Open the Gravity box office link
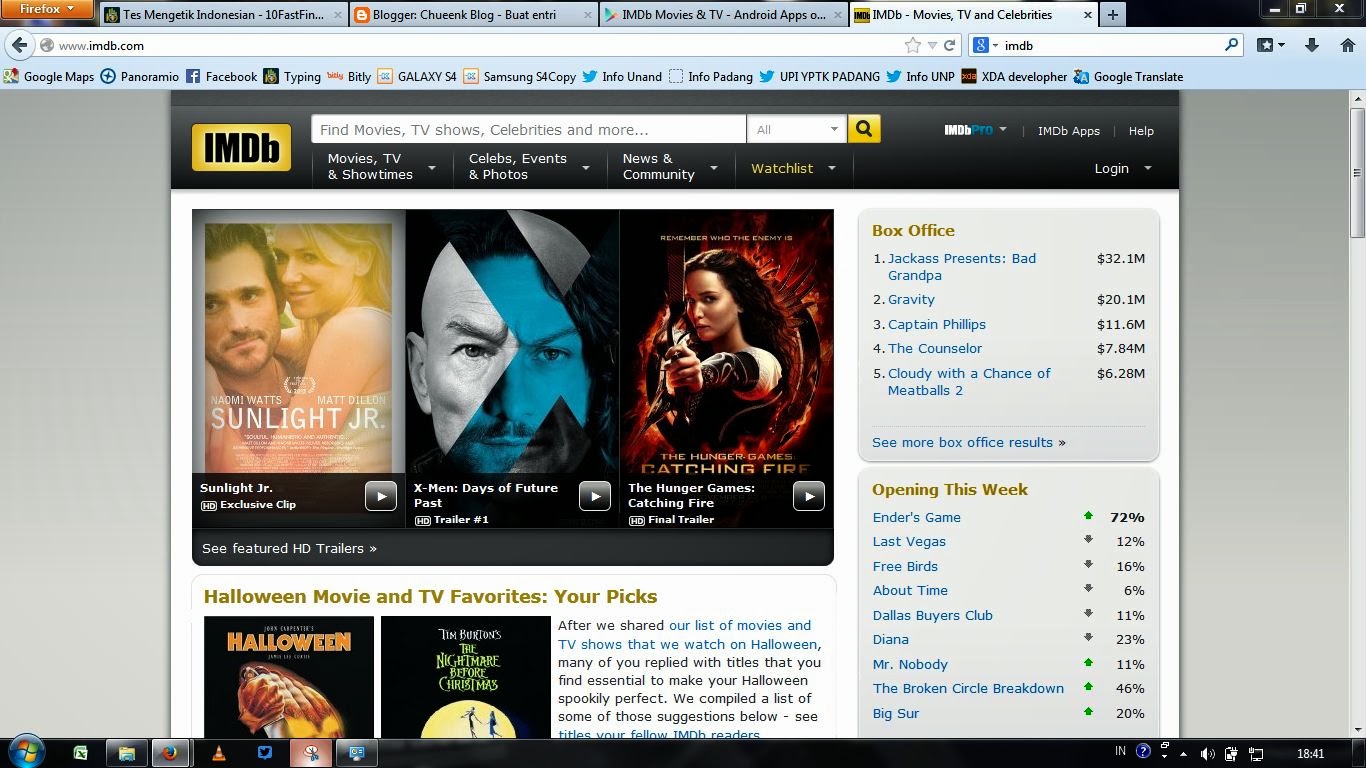Screen dimensions: 1366x768 [x=911, y=299]
